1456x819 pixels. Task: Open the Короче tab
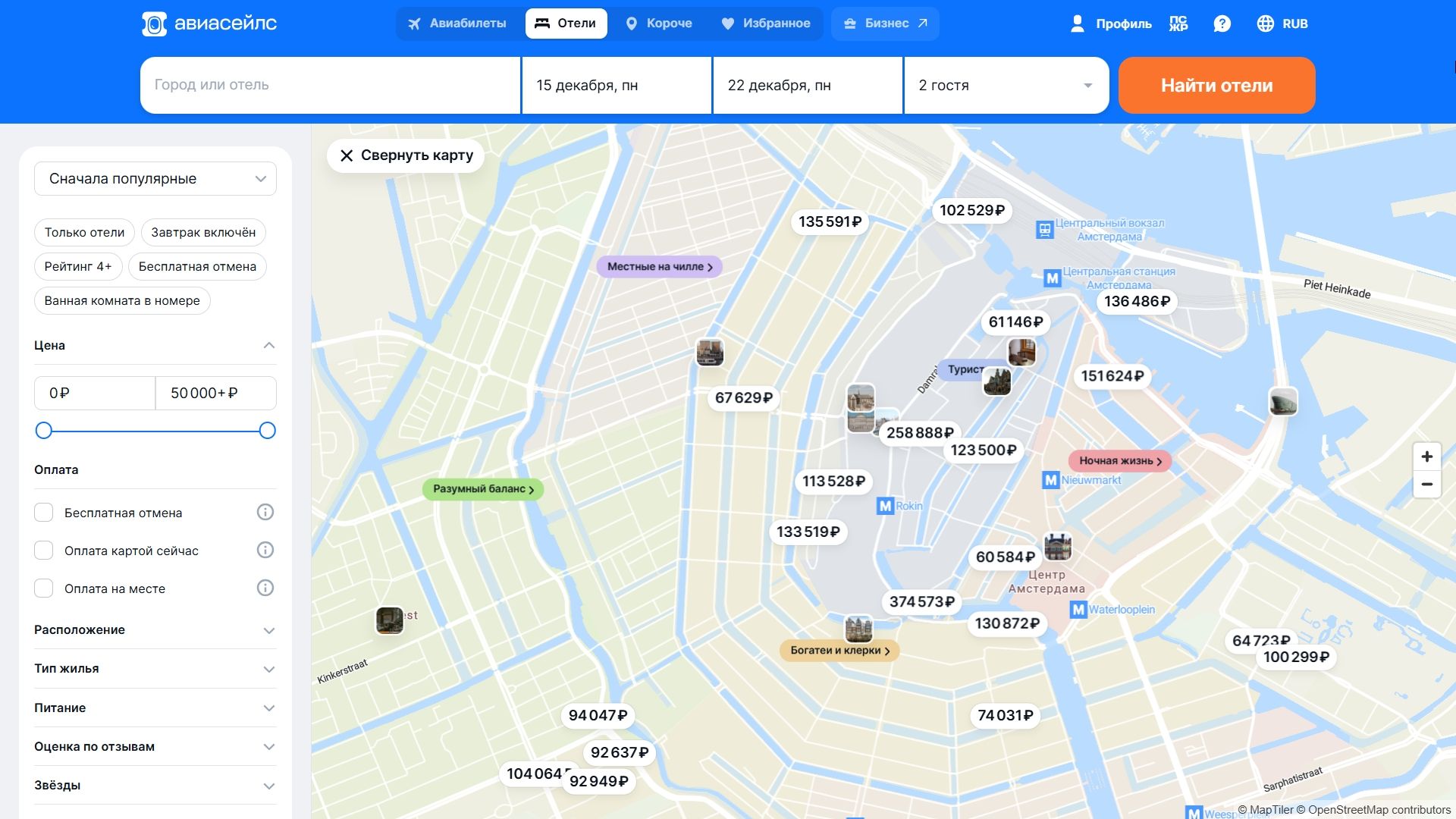pyautogui.click(x=658, y=24)
